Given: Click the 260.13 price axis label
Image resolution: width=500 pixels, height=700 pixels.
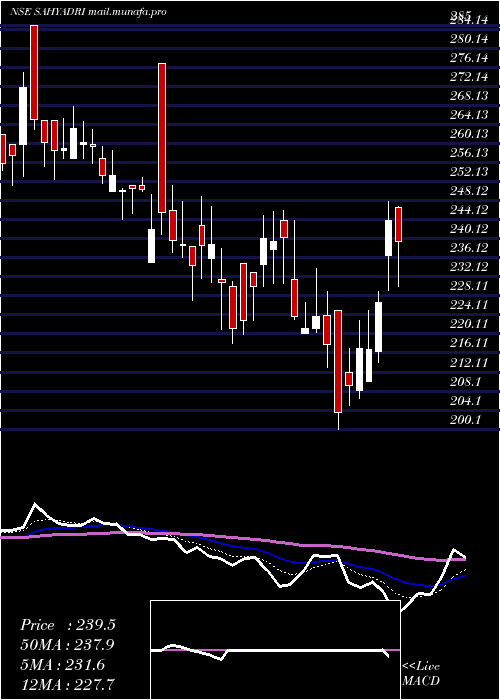Looking at the screenshot, I should pyautogui.click(x=469, y=134).
